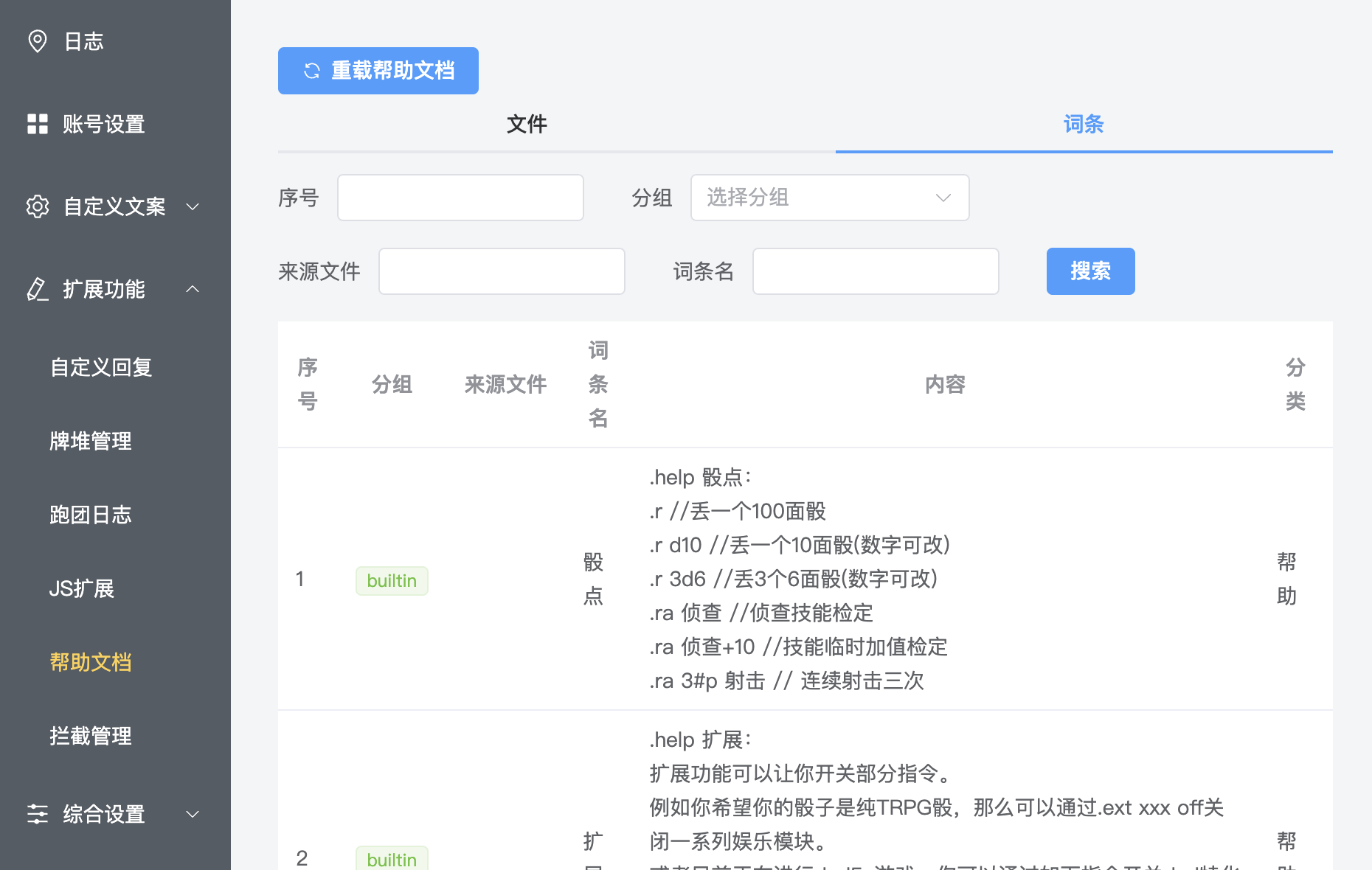Select the 帮助文档 highlighted menu item

point(90,662)
